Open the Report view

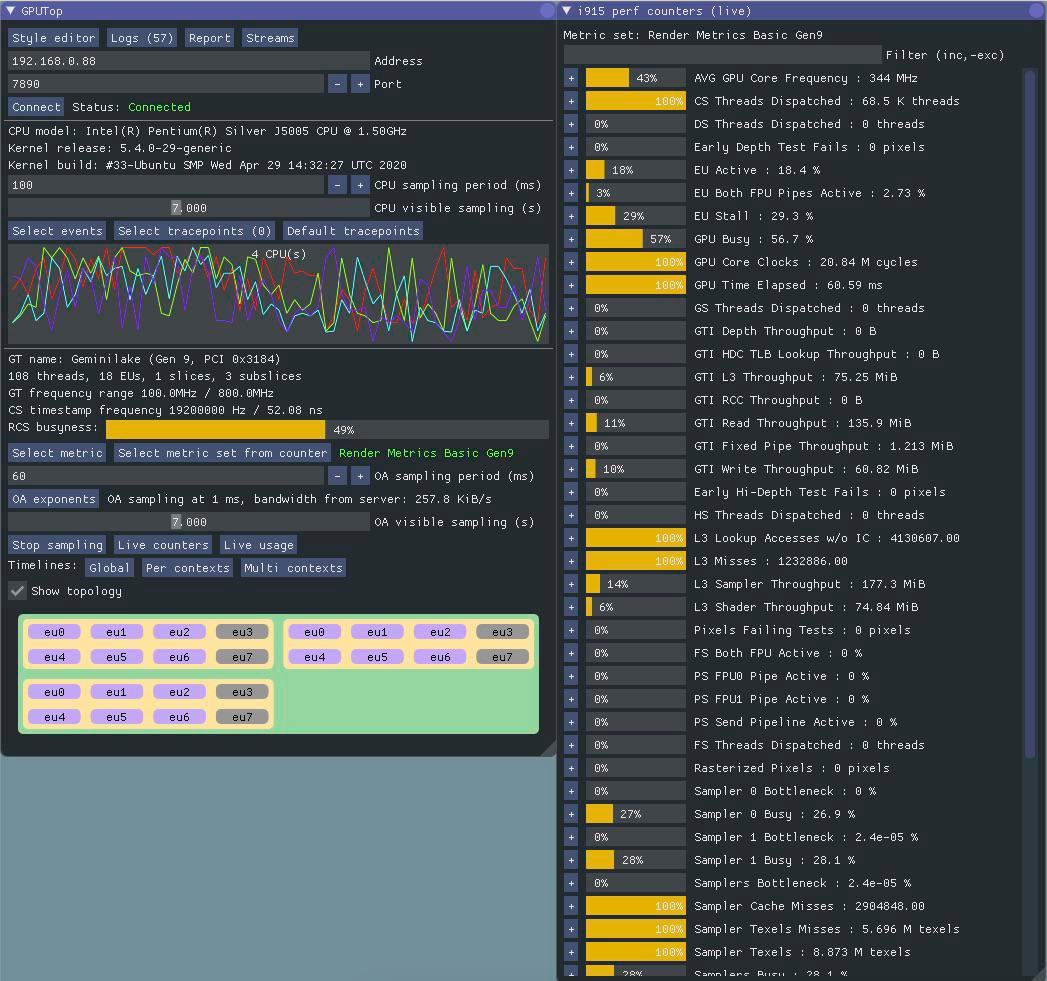[209, 37]
